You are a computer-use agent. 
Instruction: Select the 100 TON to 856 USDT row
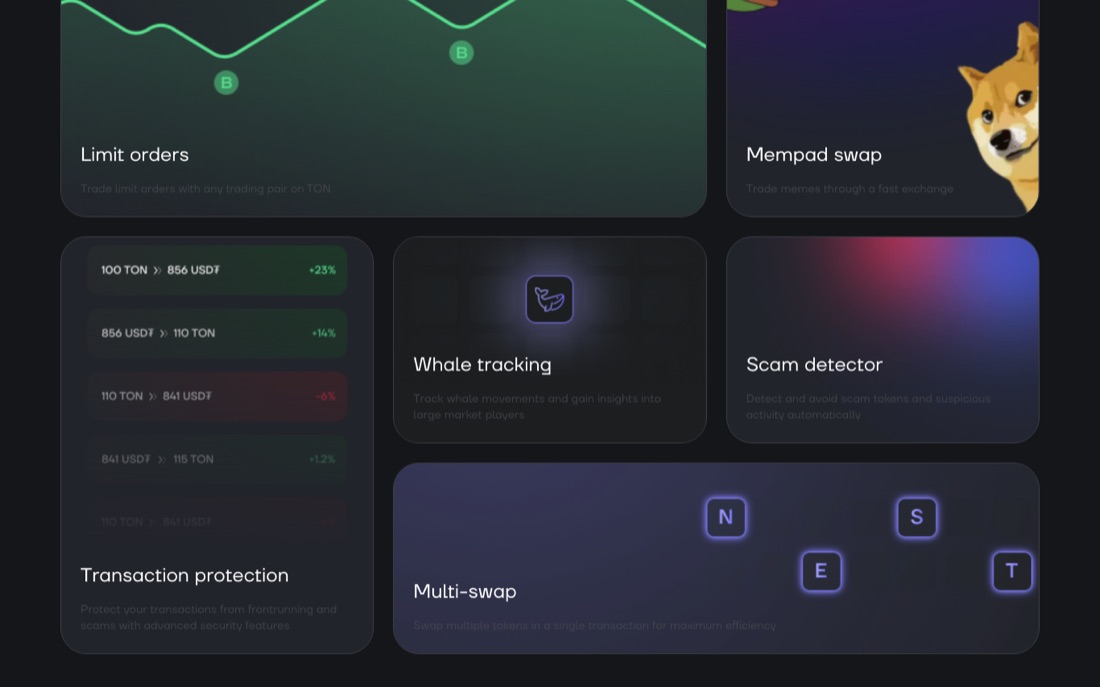pos(217,270)
